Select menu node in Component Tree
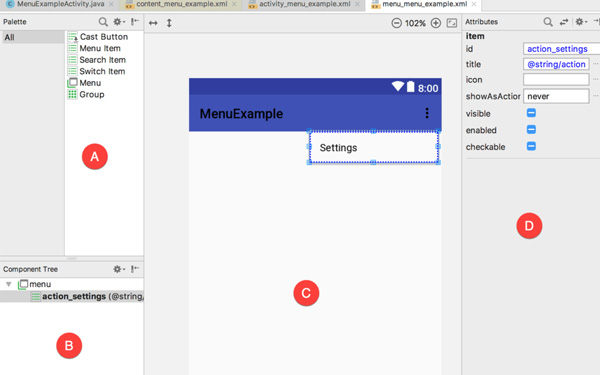This screenshot has height=375, width=600. [40, 284]
